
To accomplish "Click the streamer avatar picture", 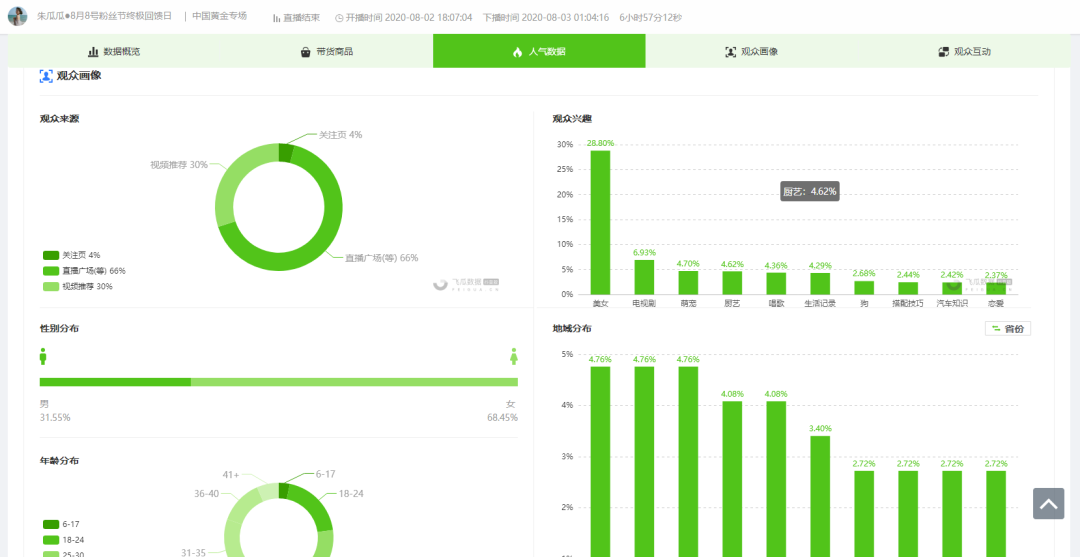I will point(17,16).
